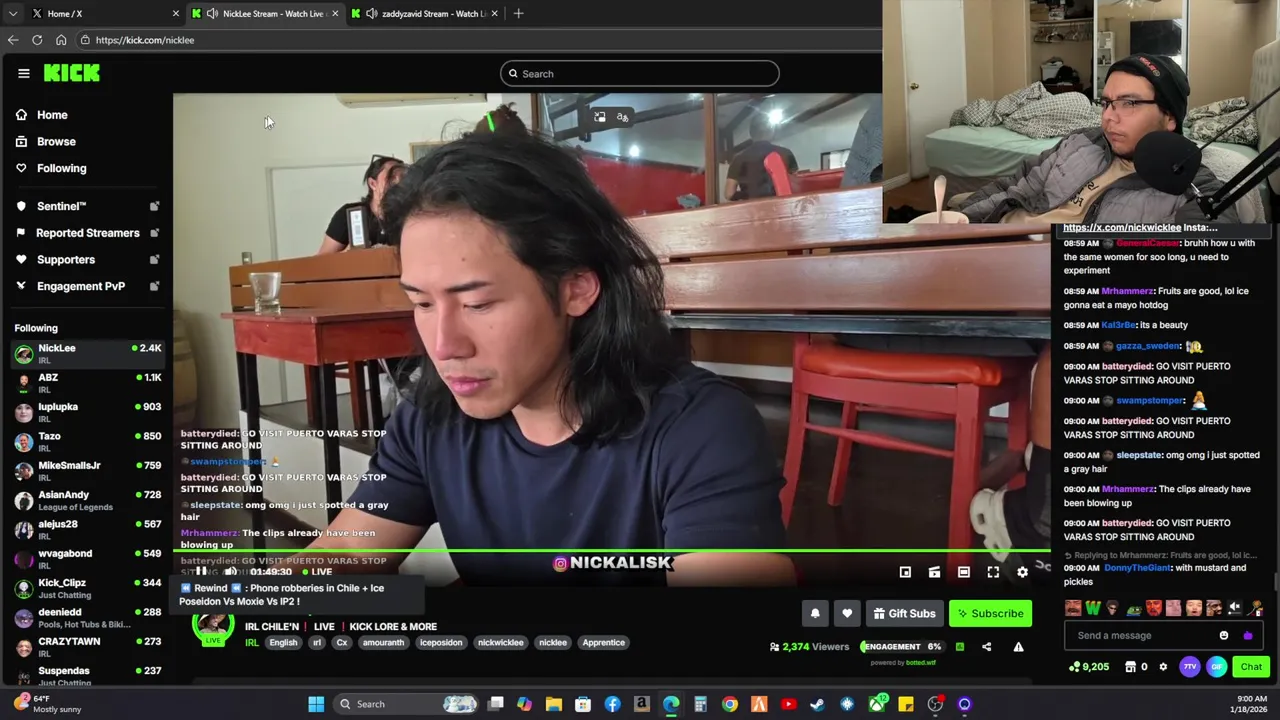Open a new browser tab
1280x720 pixels.
(518, 13)
